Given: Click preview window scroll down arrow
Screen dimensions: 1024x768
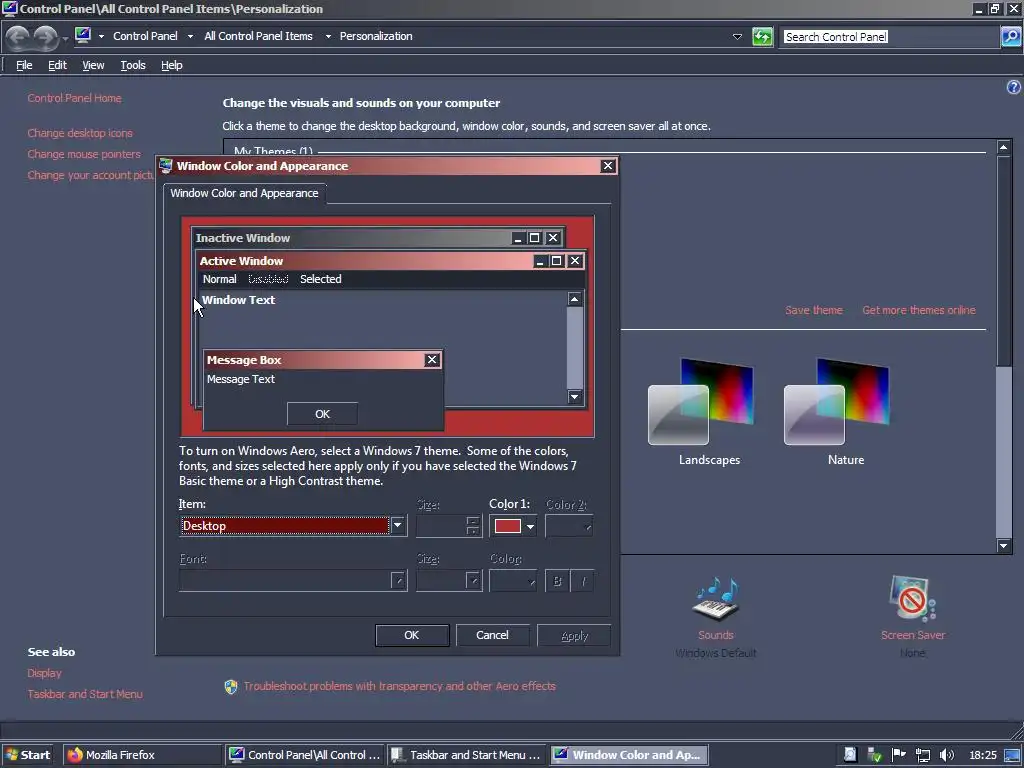Looking at the screenshot, I should pyautogui.click(x=575, y=397).
